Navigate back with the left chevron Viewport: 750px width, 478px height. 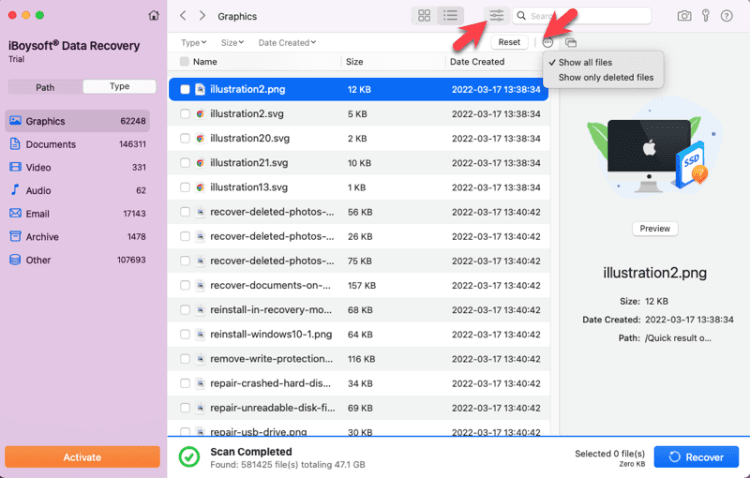coord(183,16)
